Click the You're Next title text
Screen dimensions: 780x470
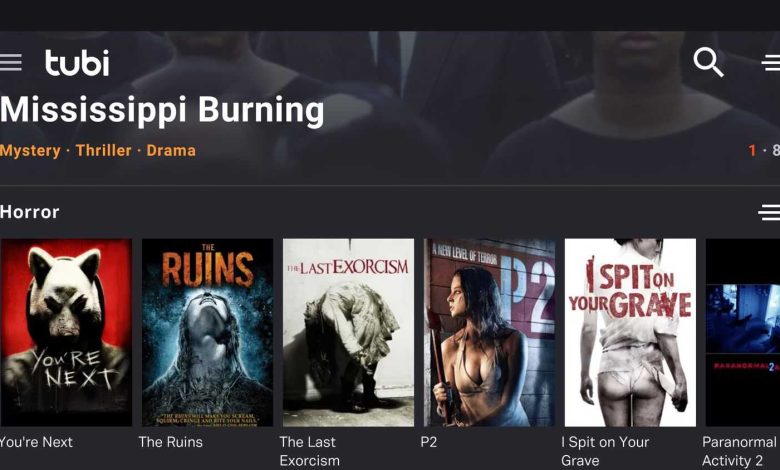36,442
